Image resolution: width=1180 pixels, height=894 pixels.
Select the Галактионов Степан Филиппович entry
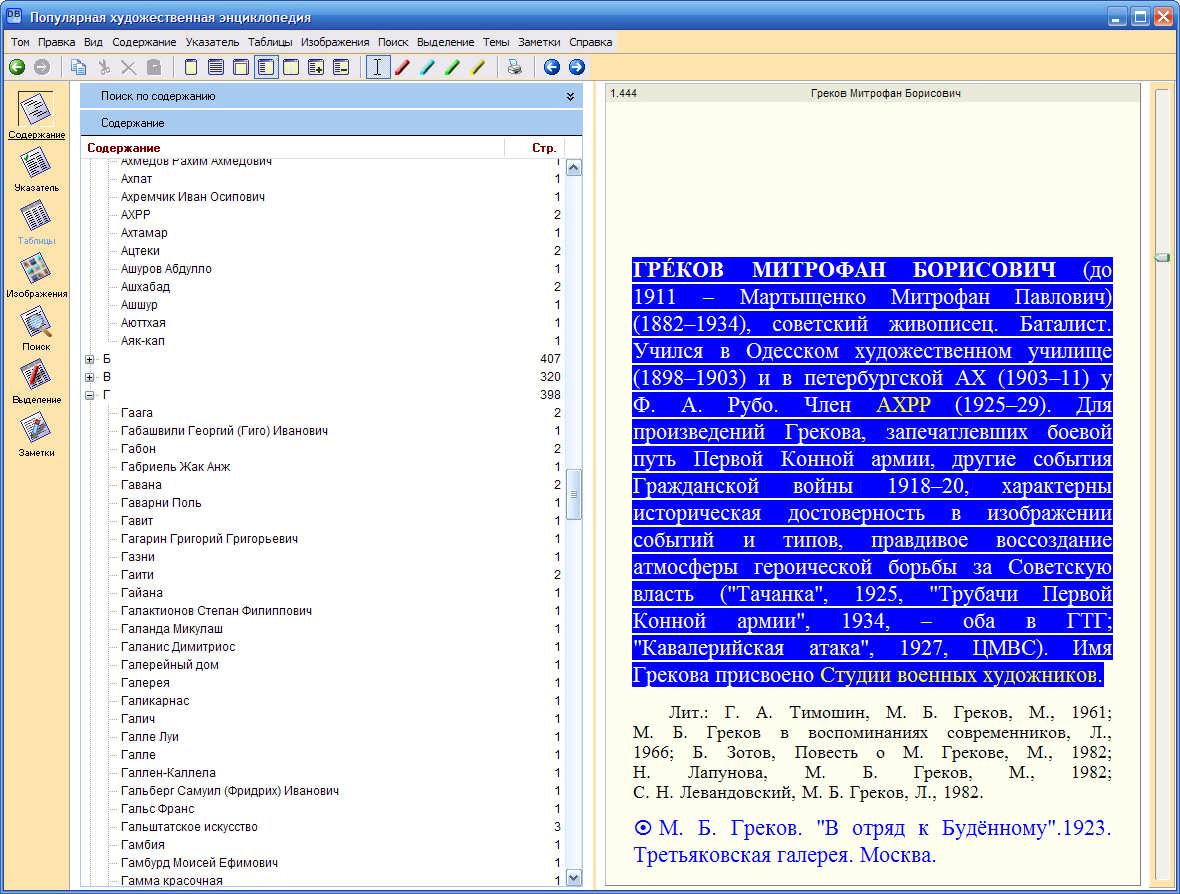tap(216, 611)
